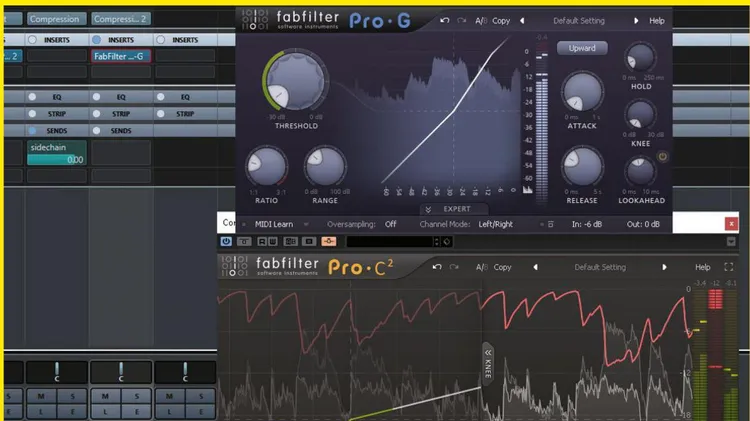This screenshot has width=750, height=421.
Task: Toggle A/B comparison in Pro-C 2
Action: (x=482, y=267)
